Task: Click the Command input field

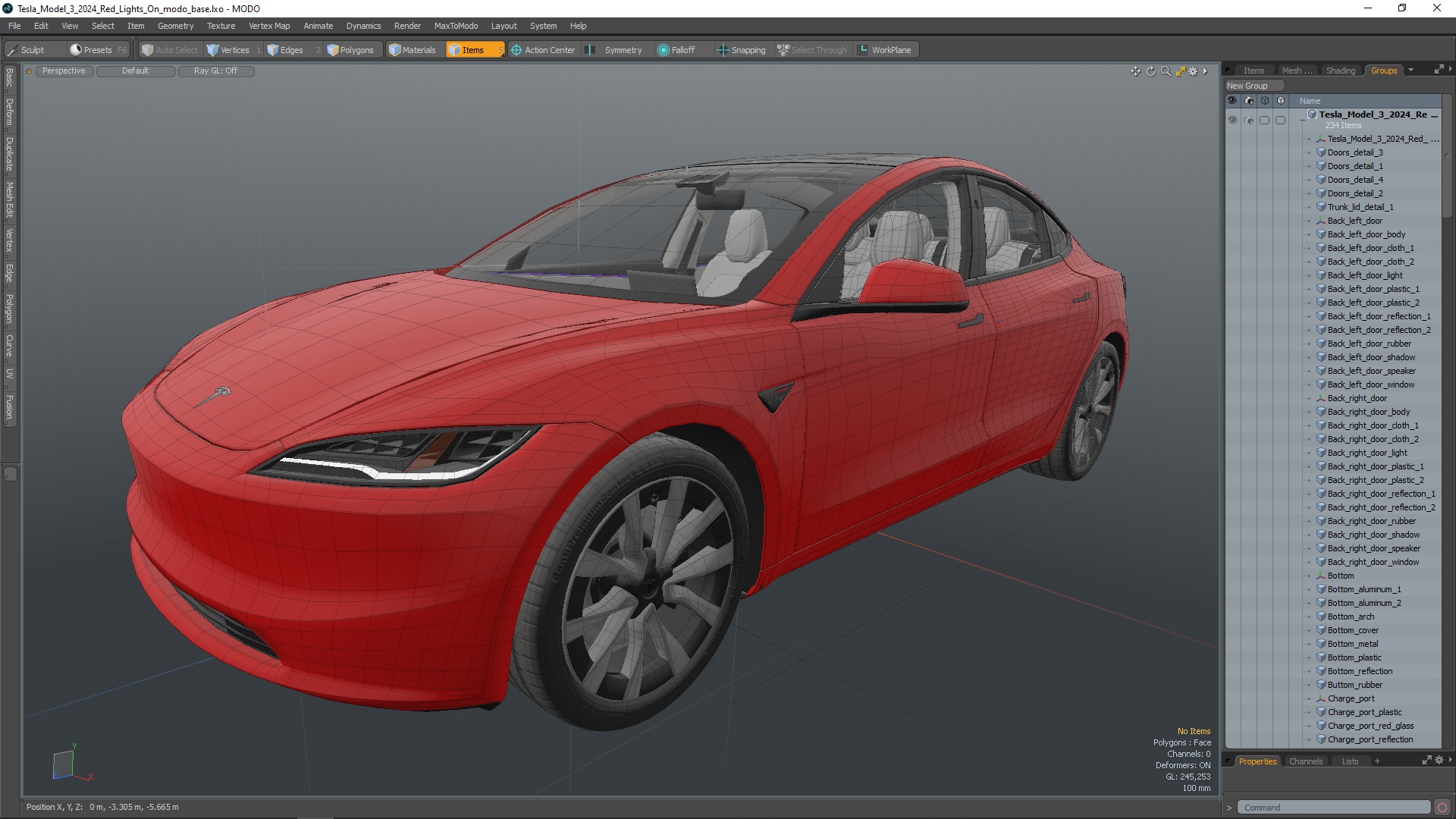Action: [x=1333, y=808]
